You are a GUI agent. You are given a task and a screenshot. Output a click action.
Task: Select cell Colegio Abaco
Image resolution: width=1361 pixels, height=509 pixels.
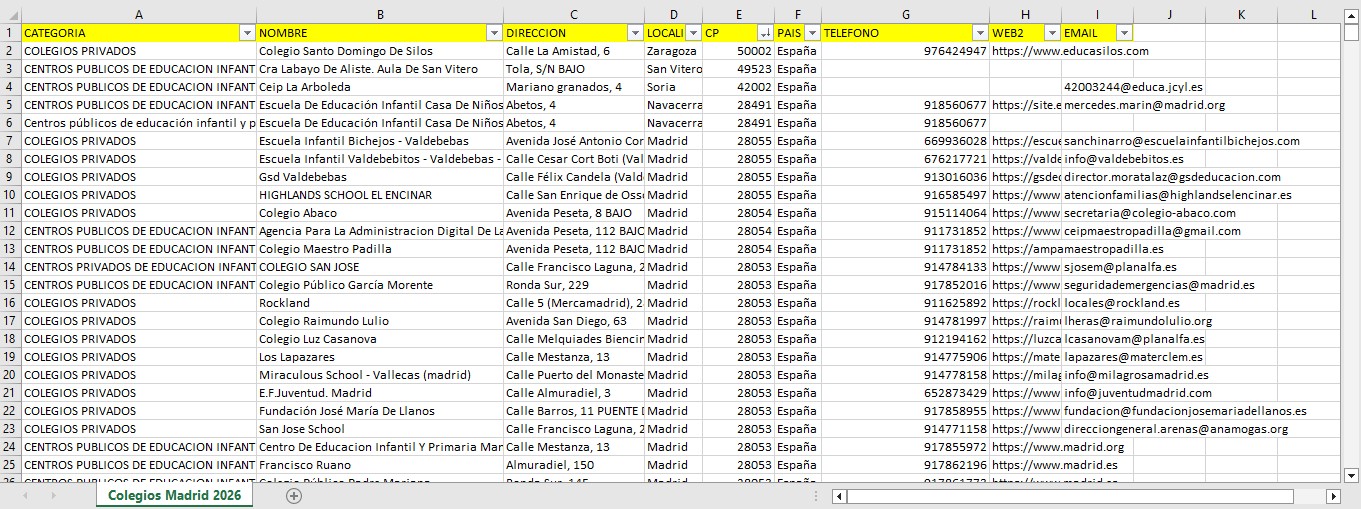379,213
